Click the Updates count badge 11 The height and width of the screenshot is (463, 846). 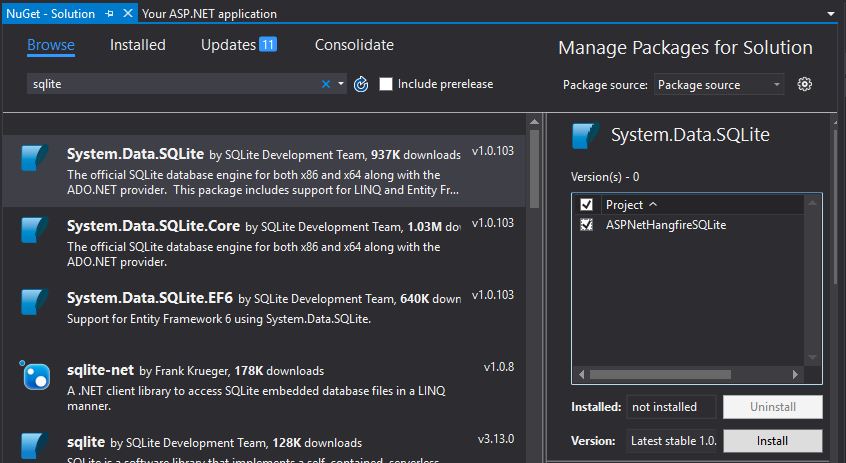click(x=268, y=44)
